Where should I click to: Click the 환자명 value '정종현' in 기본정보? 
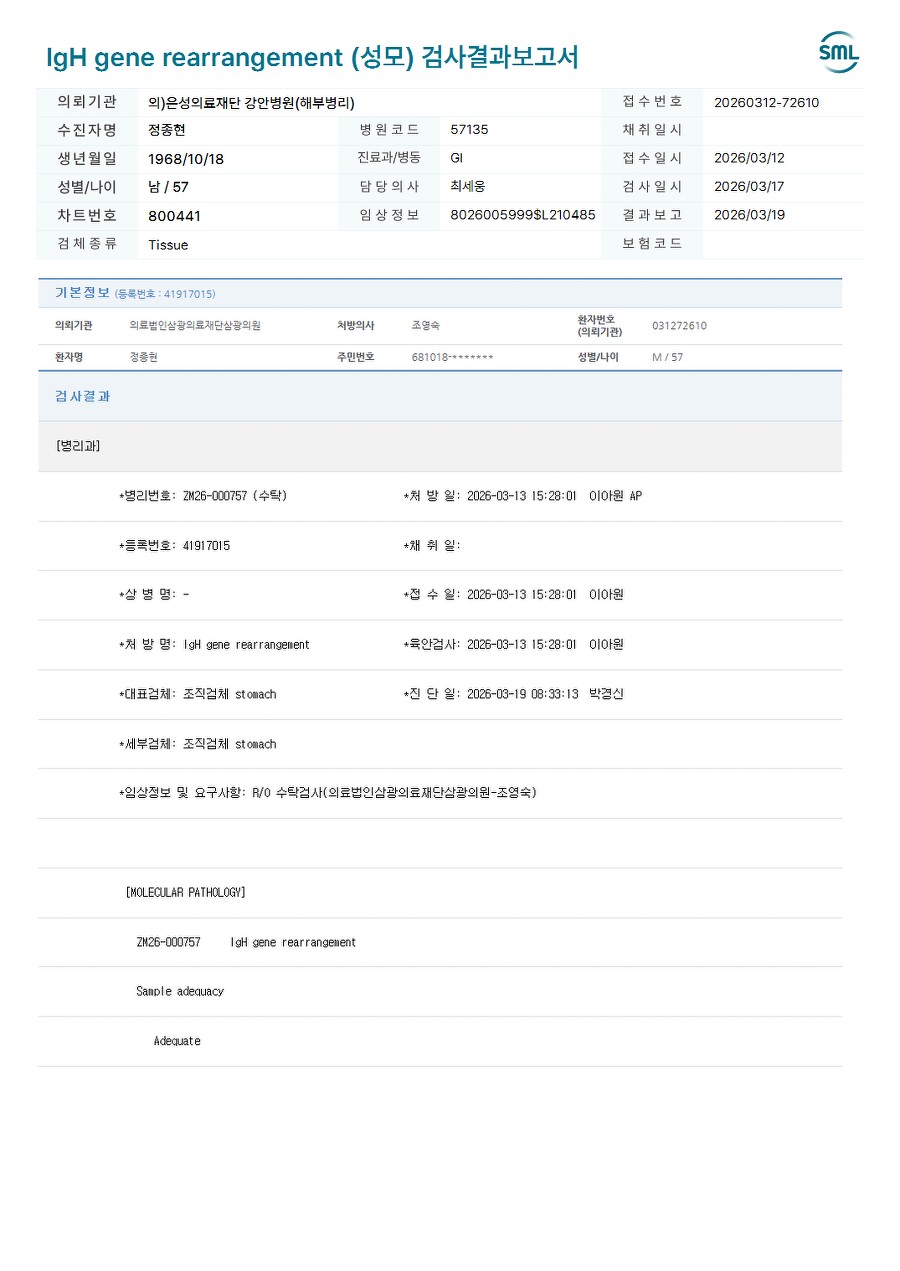coord(144,357)
